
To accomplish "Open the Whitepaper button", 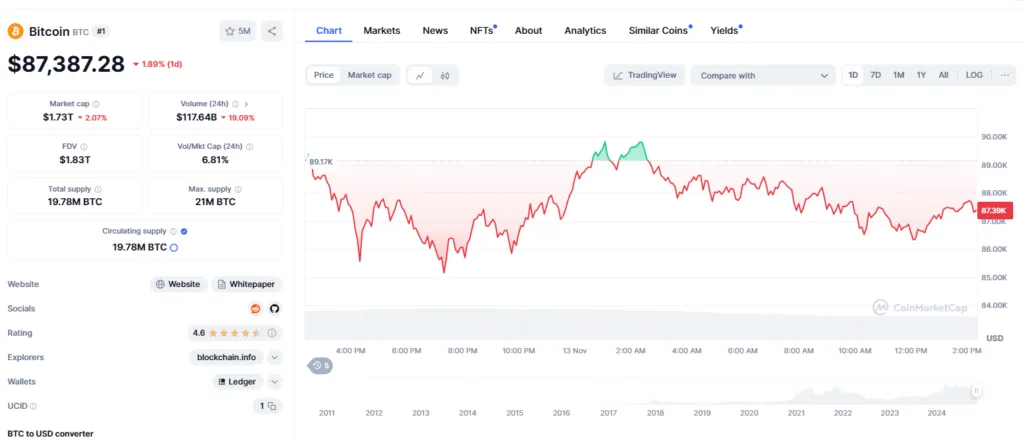I will pos(247,284).
